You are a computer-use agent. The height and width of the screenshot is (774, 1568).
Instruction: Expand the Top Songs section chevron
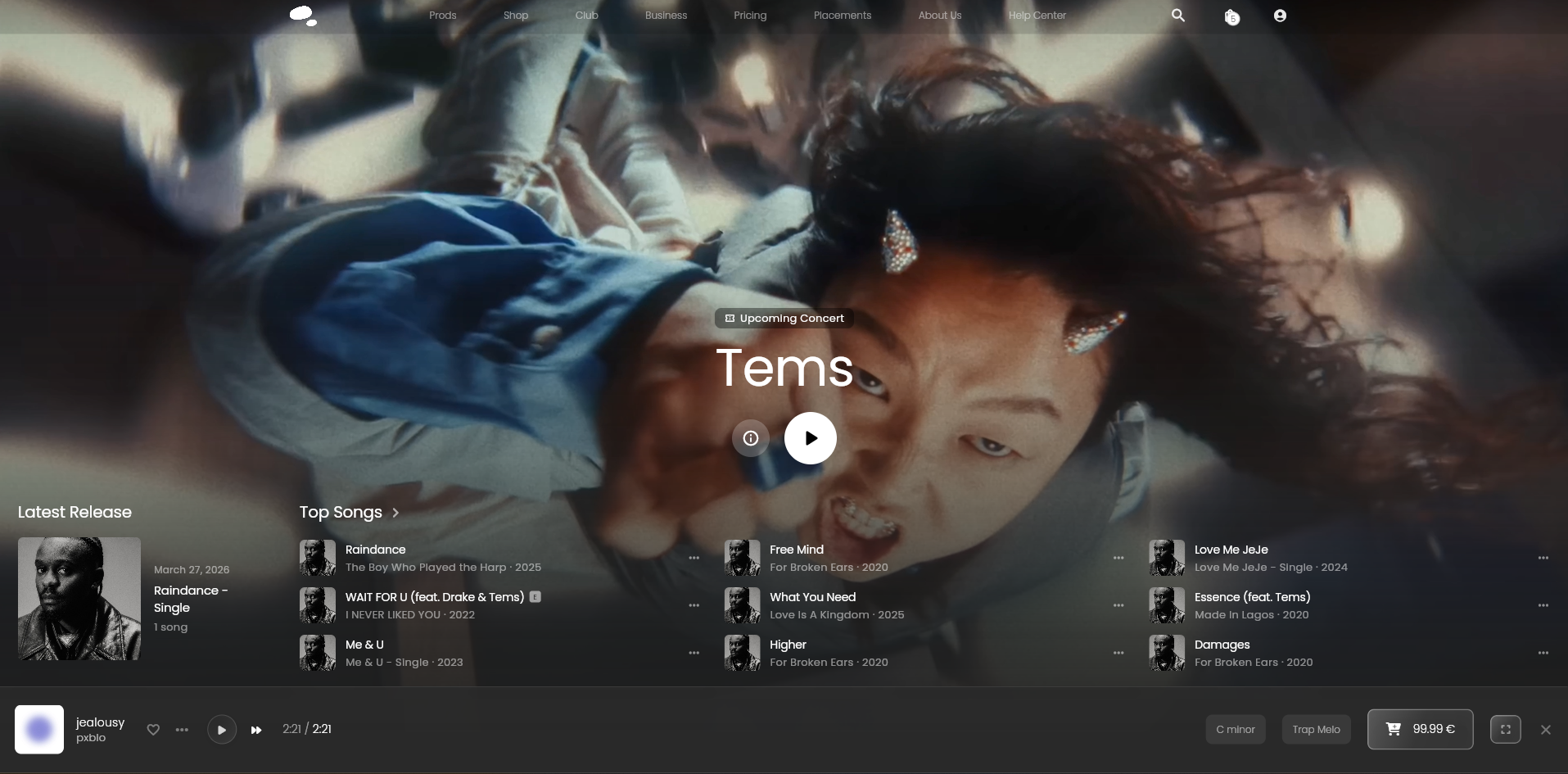click(x=395, y=513)
